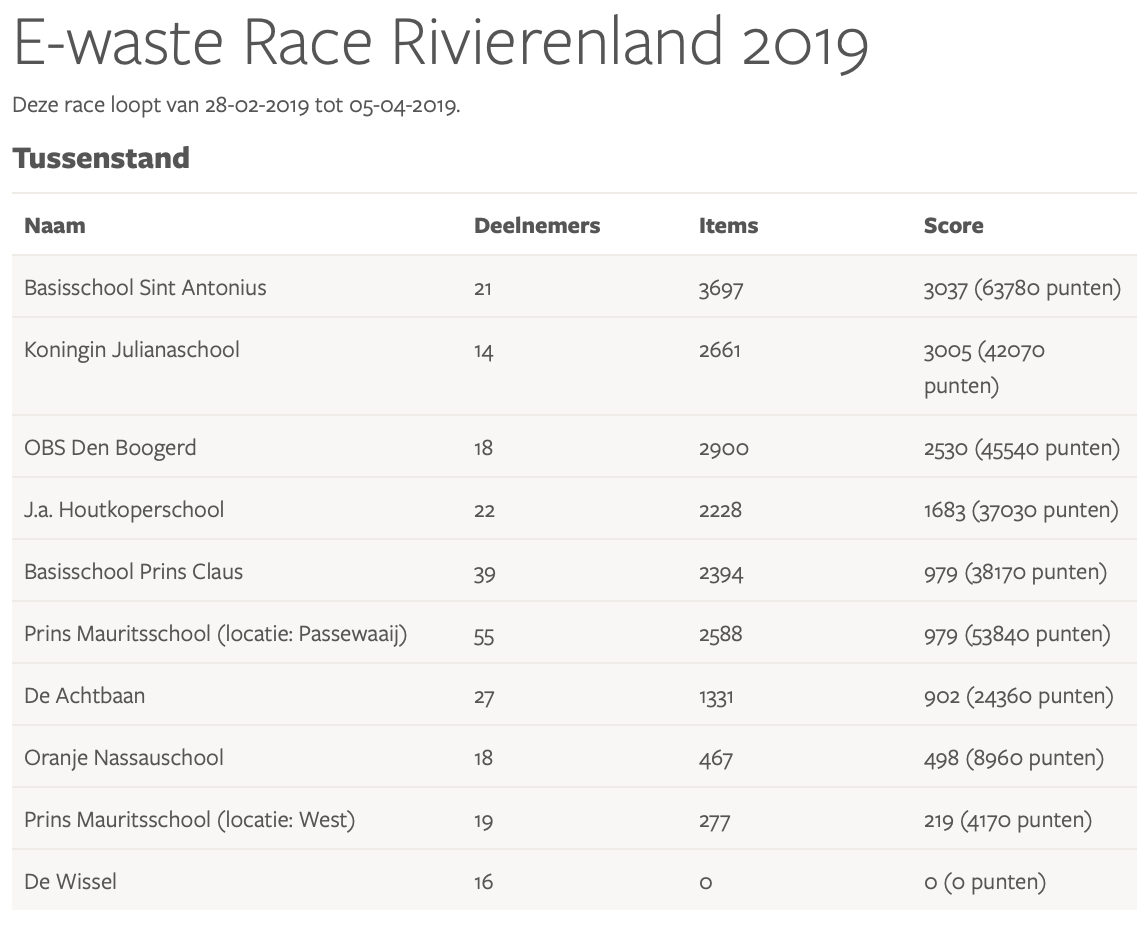Select the Score column header

click(953, 226)
